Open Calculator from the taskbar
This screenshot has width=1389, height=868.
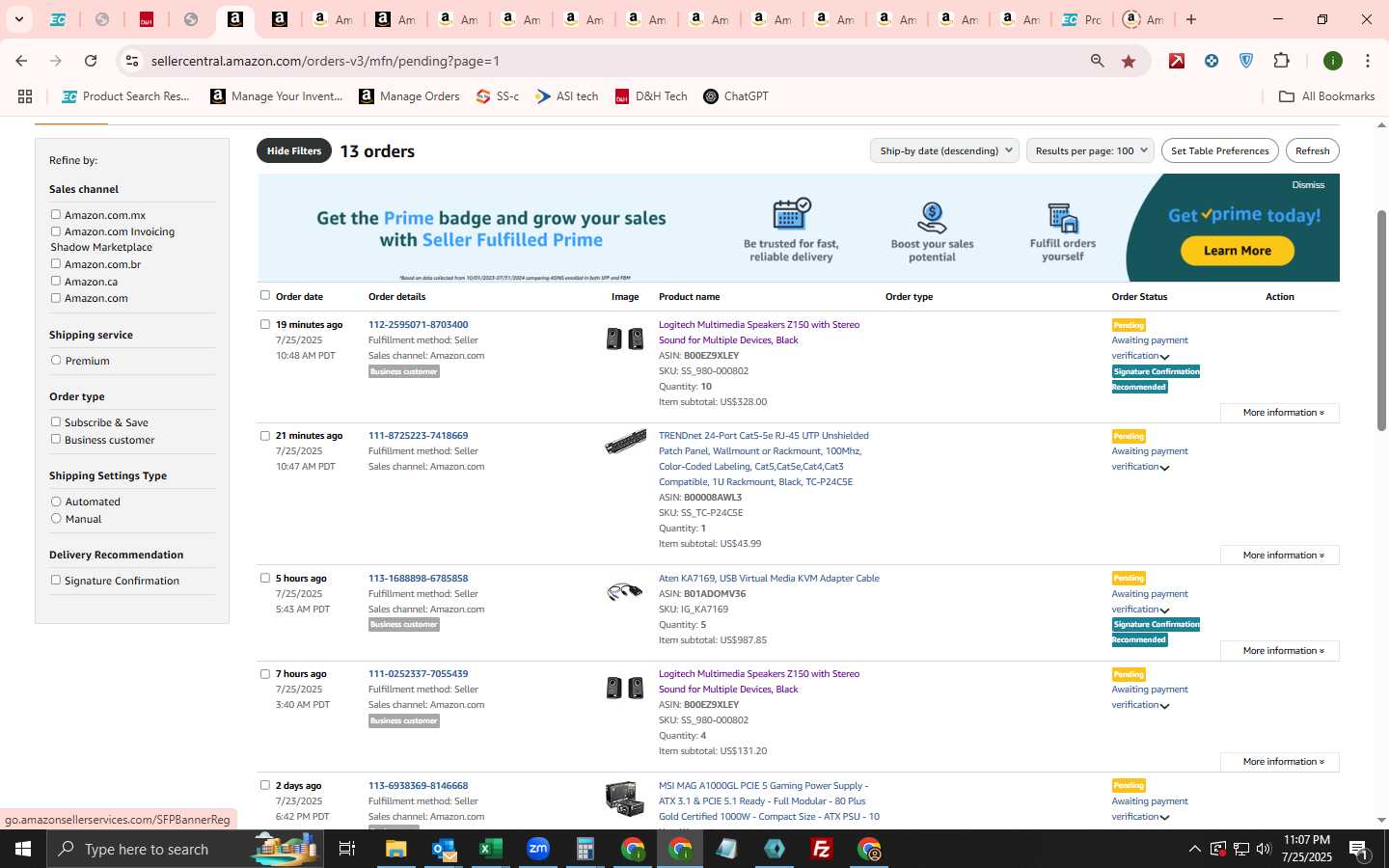tap(586, 849)
